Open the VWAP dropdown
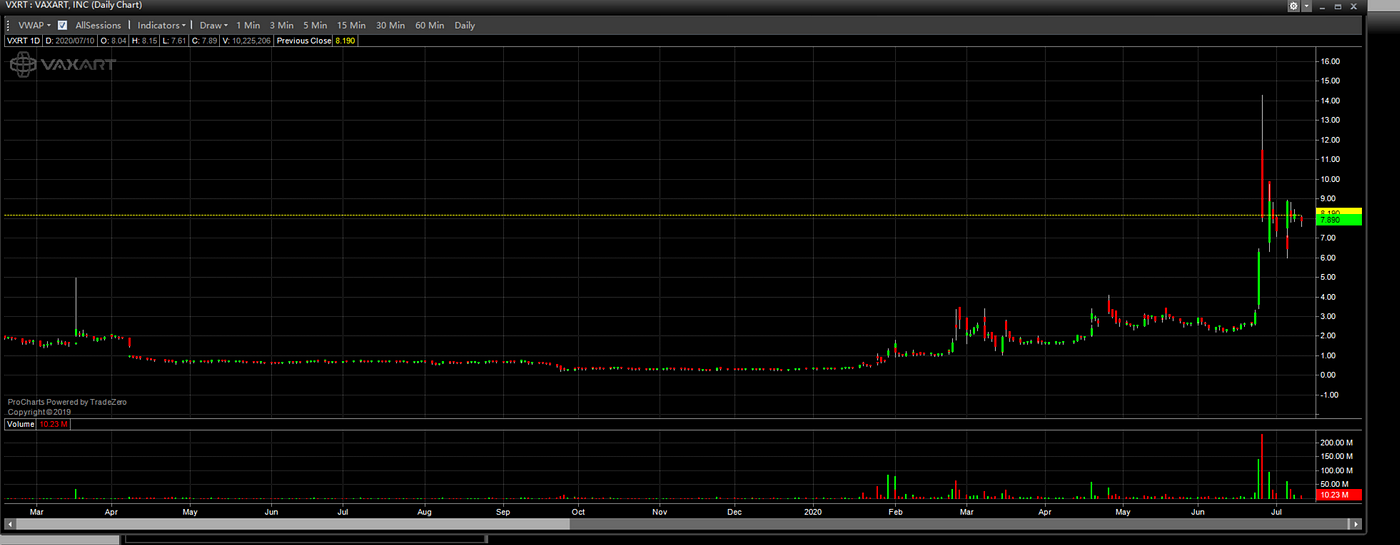This screenshot has height=545, width=1400. [x=35, y=25]
